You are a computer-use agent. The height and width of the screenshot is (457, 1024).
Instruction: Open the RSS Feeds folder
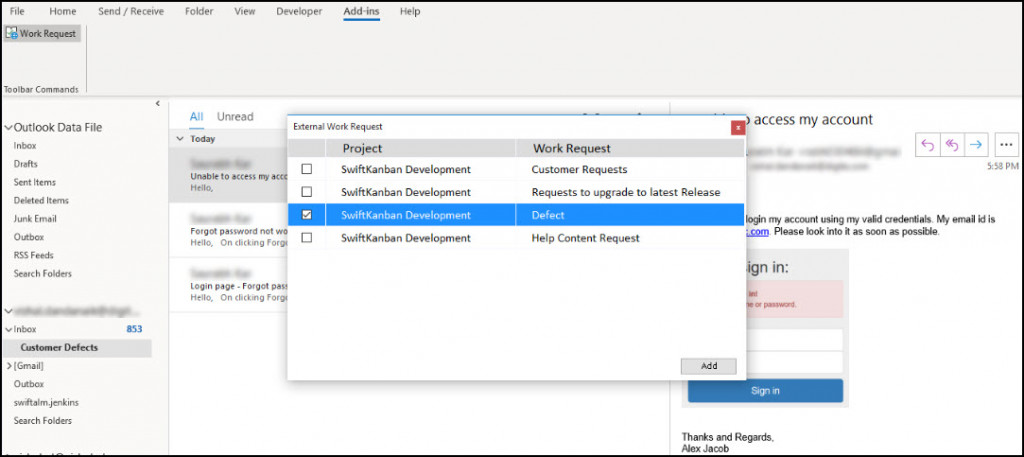tap(33, 255)
